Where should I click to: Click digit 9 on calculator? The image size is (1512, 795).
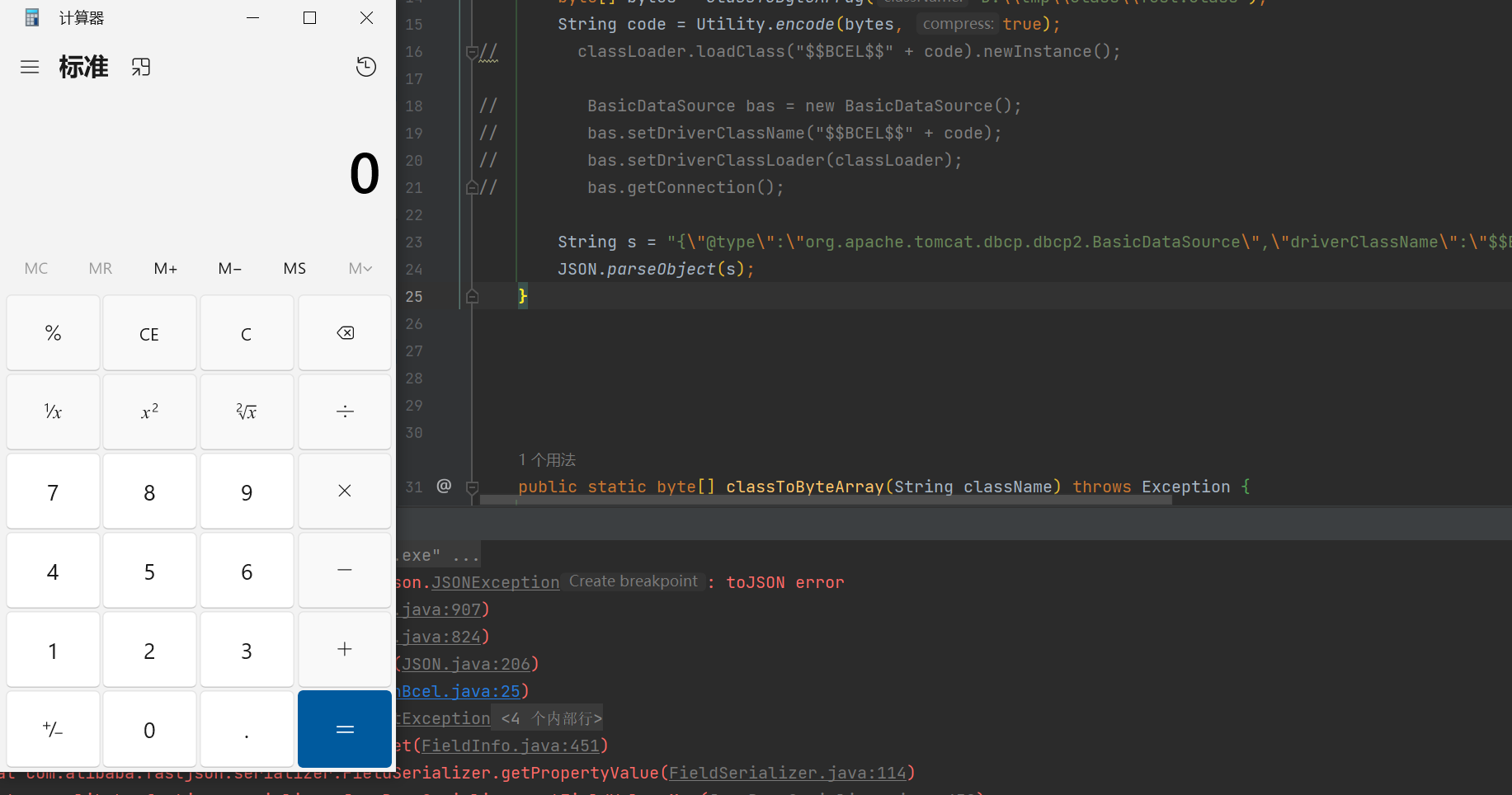pos(247,492)
